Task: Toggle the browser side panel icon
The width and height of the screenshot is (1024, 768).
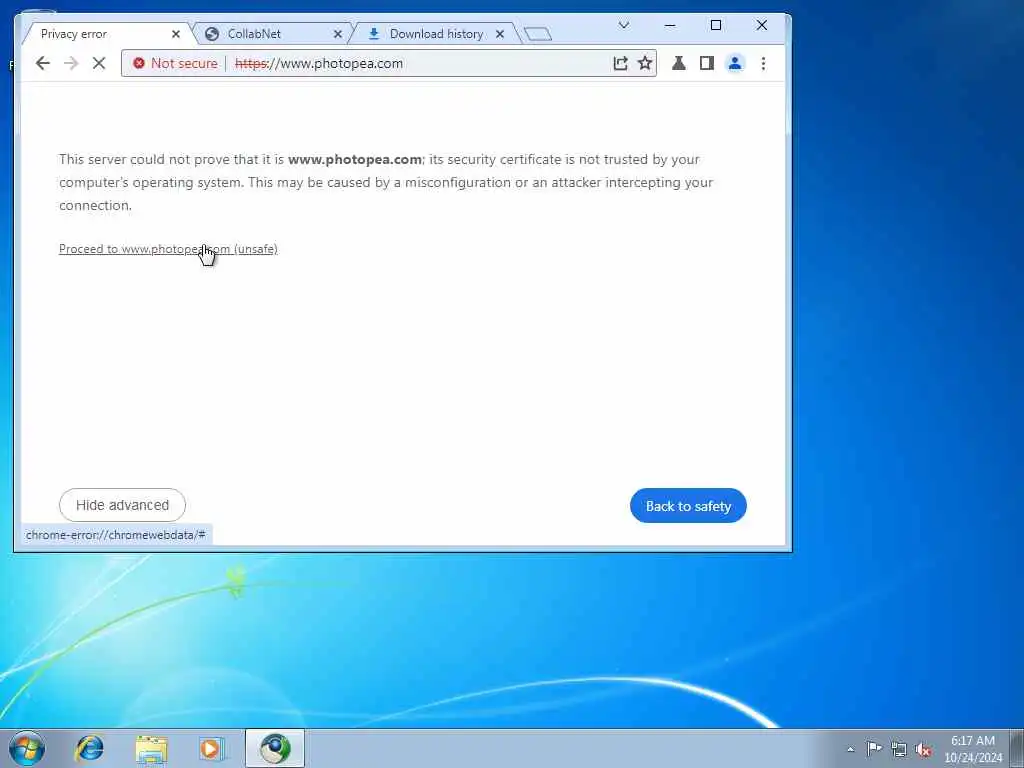Action: click(707, 63)
